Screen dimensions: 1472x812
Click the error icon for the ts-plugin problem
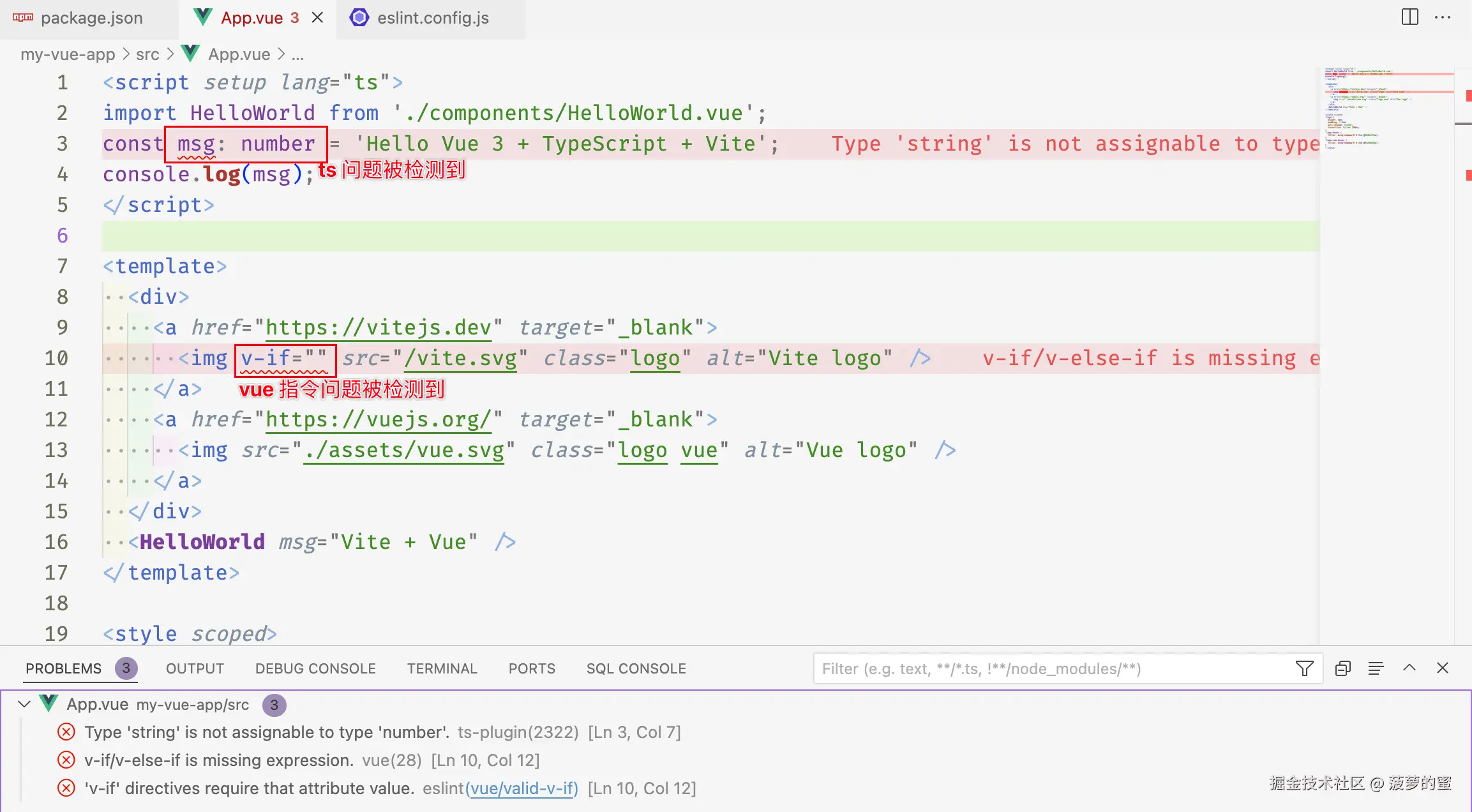pyautogui.click(x=66, y=732)
